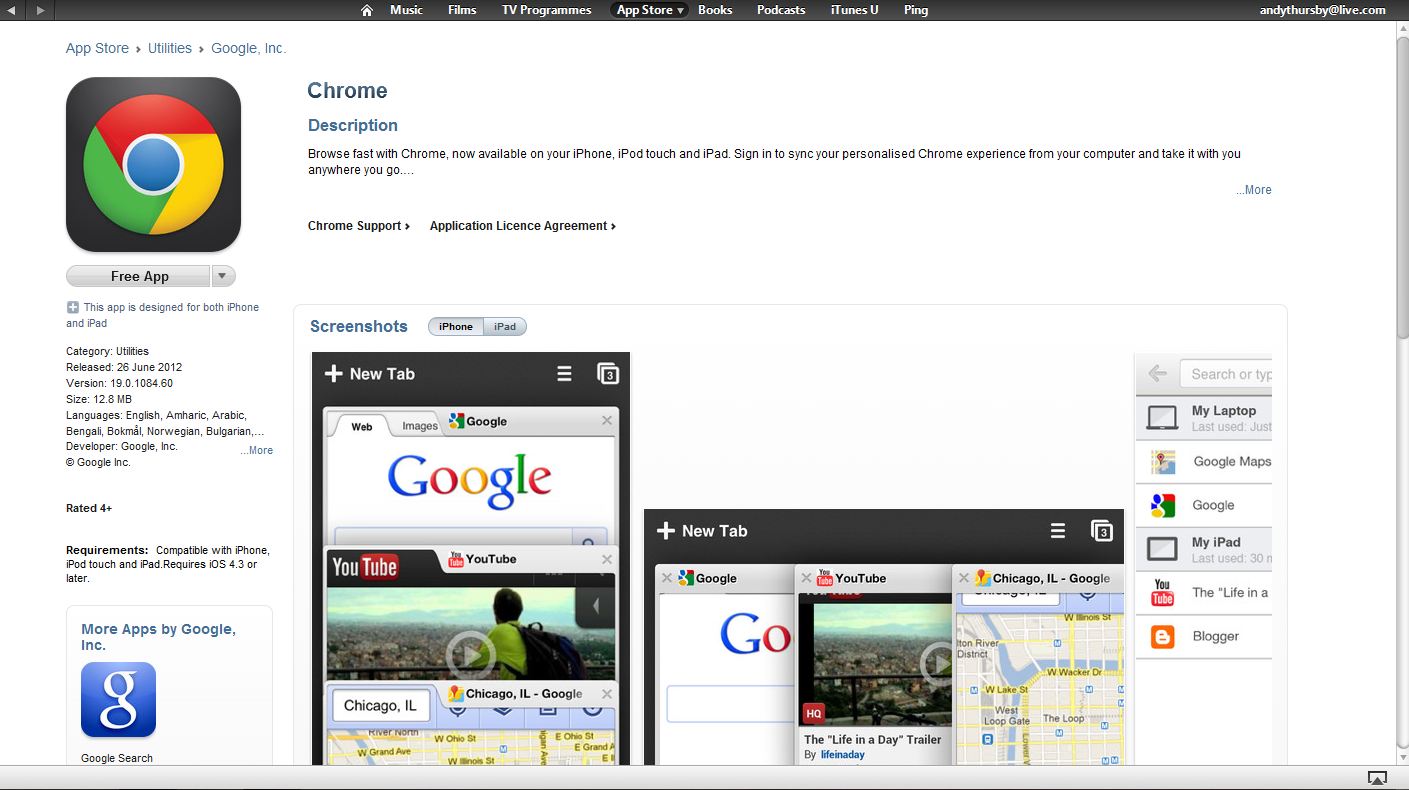Open the iTunes U tab
Viewport: 1409px width, 790px height.
coord(854,10)
